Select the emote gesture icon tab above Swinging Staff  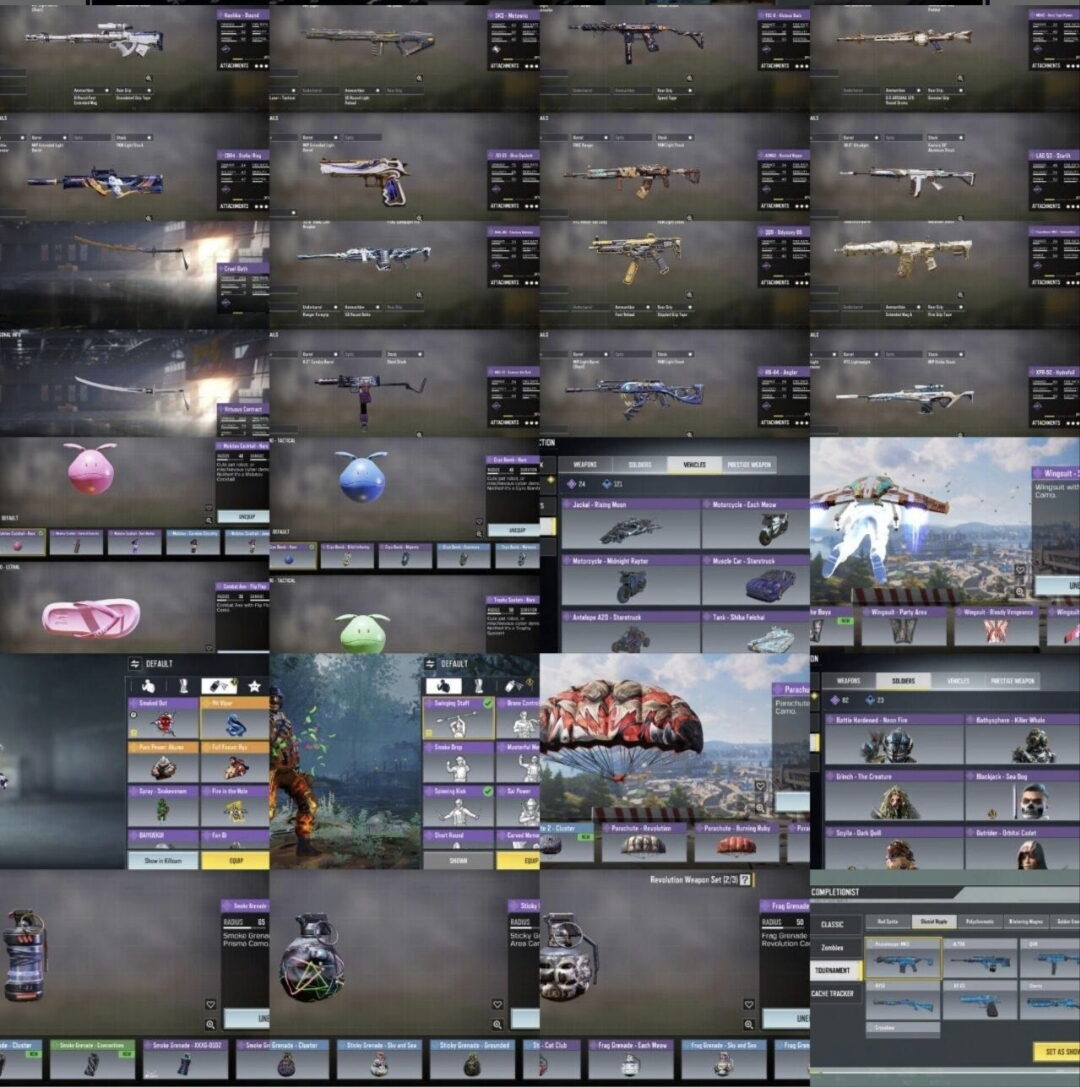443,686
